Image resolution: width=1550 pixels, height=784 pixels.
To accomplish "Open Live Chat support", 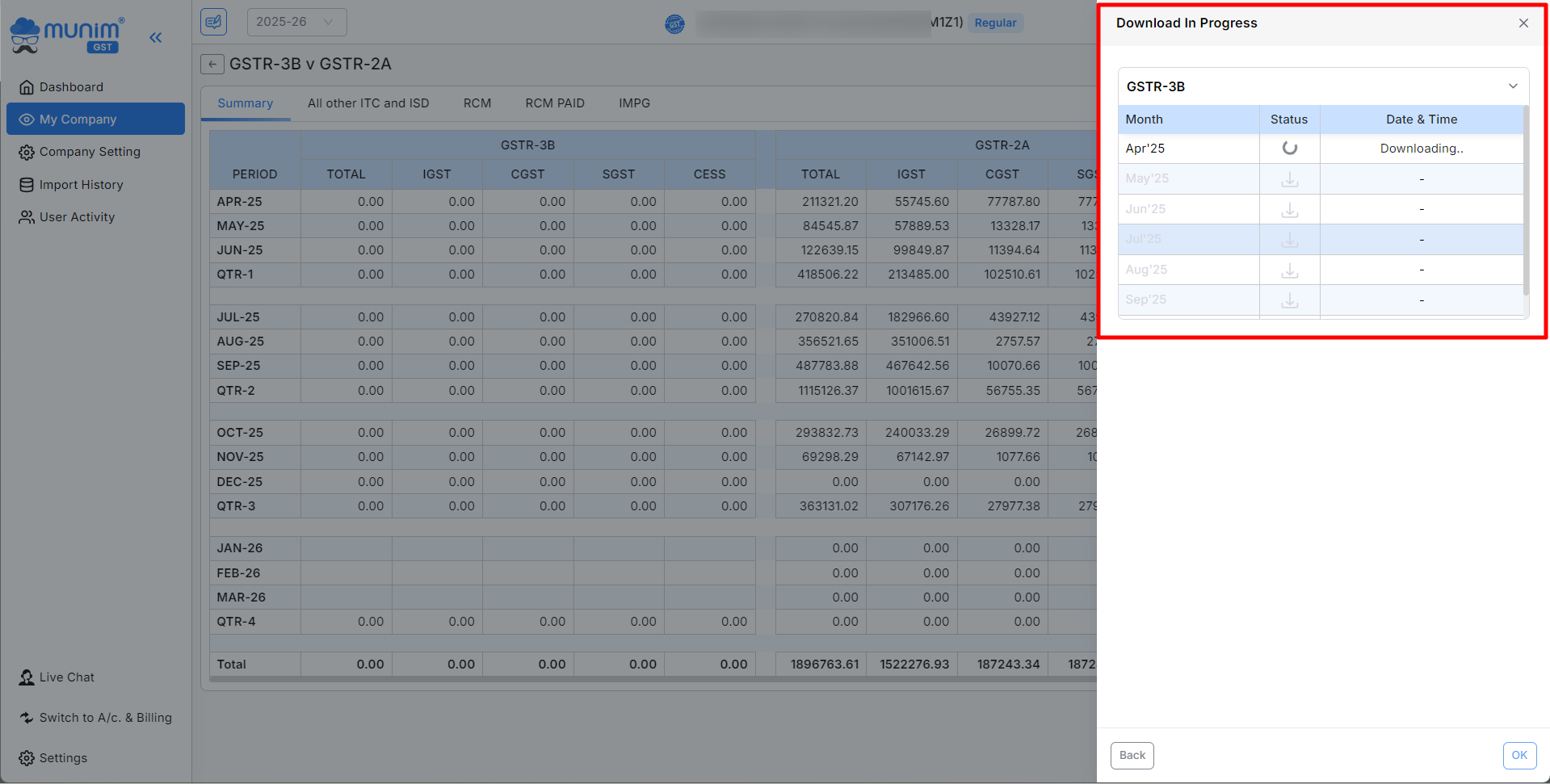I will [x=66, y=677].
